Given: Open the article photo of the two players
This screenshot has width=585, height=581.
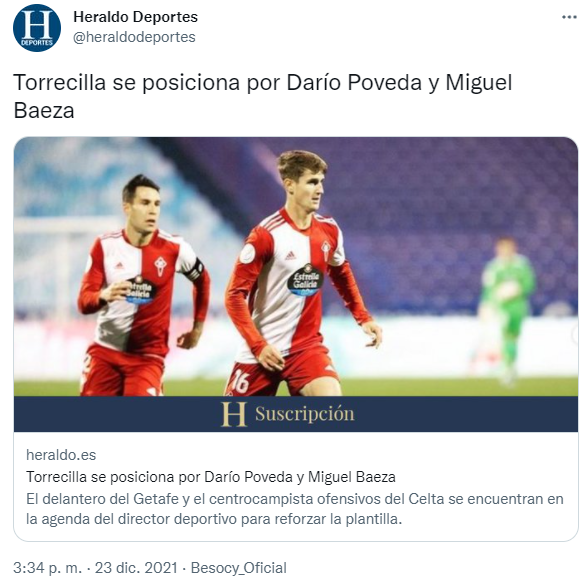Looking at the screenshot, I should click(296, 266).
